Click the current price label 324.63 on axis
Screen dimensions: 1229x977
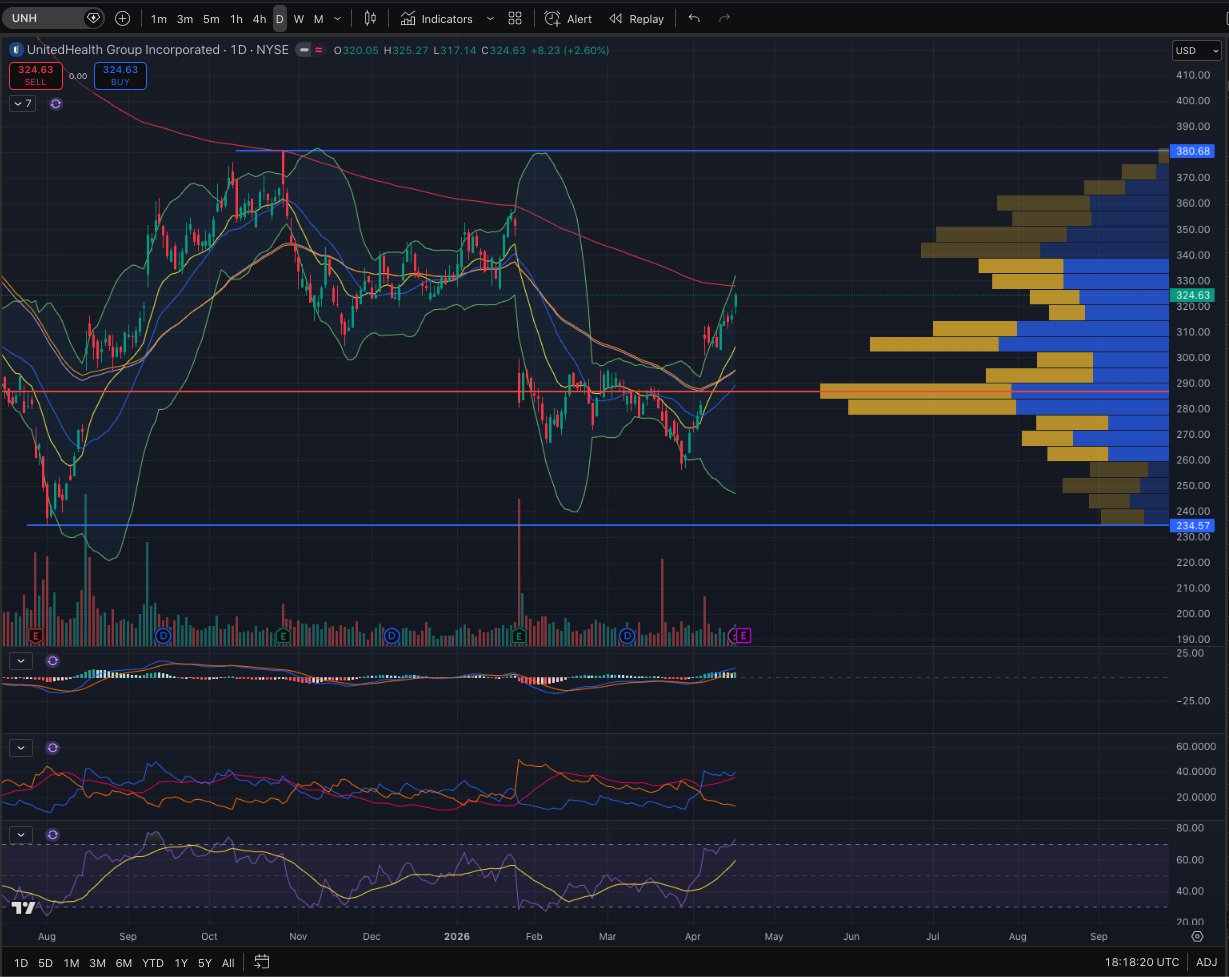1193,295
